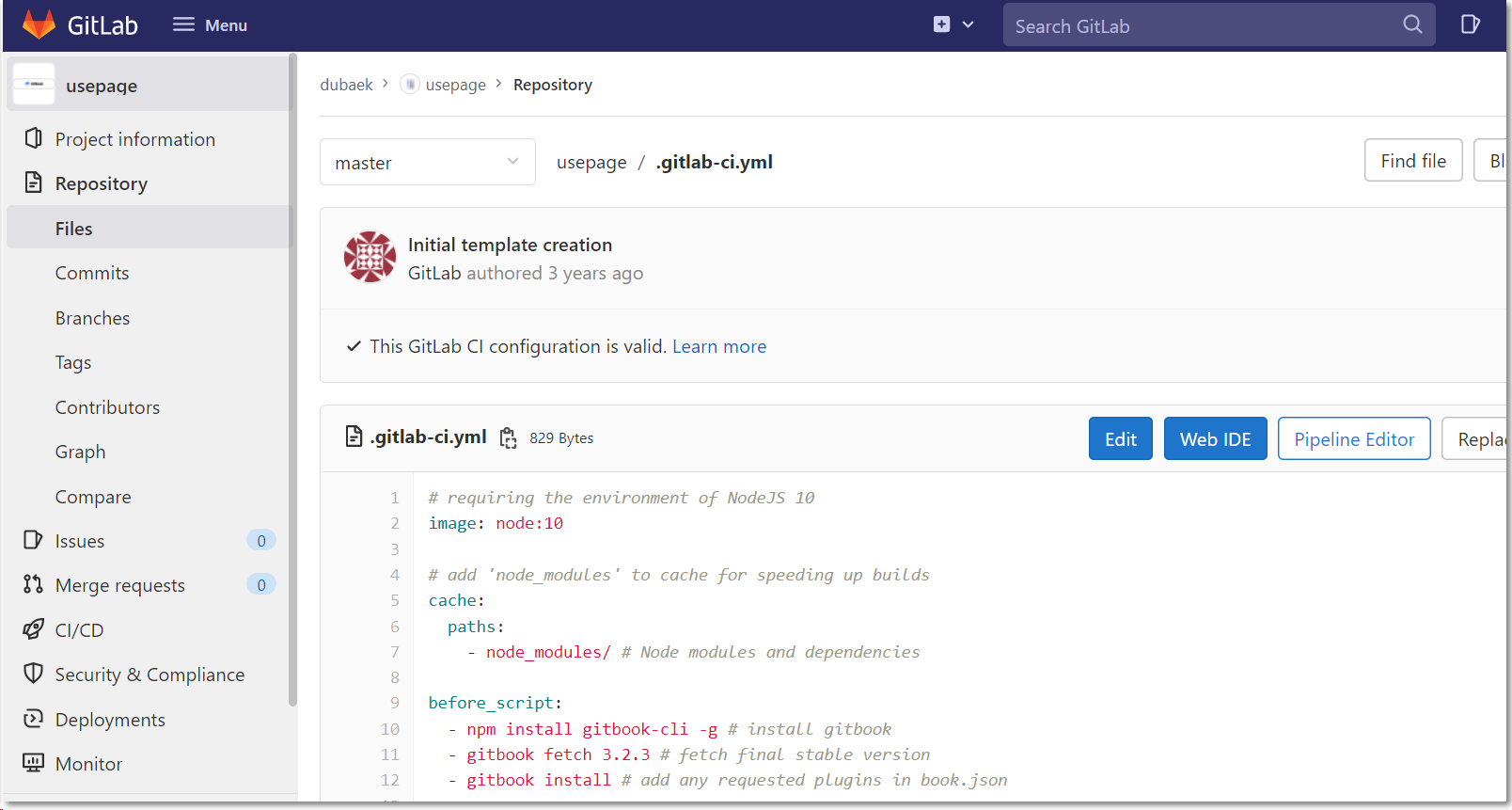
Task: Open Tags page
Action: (x=73, y=362)
